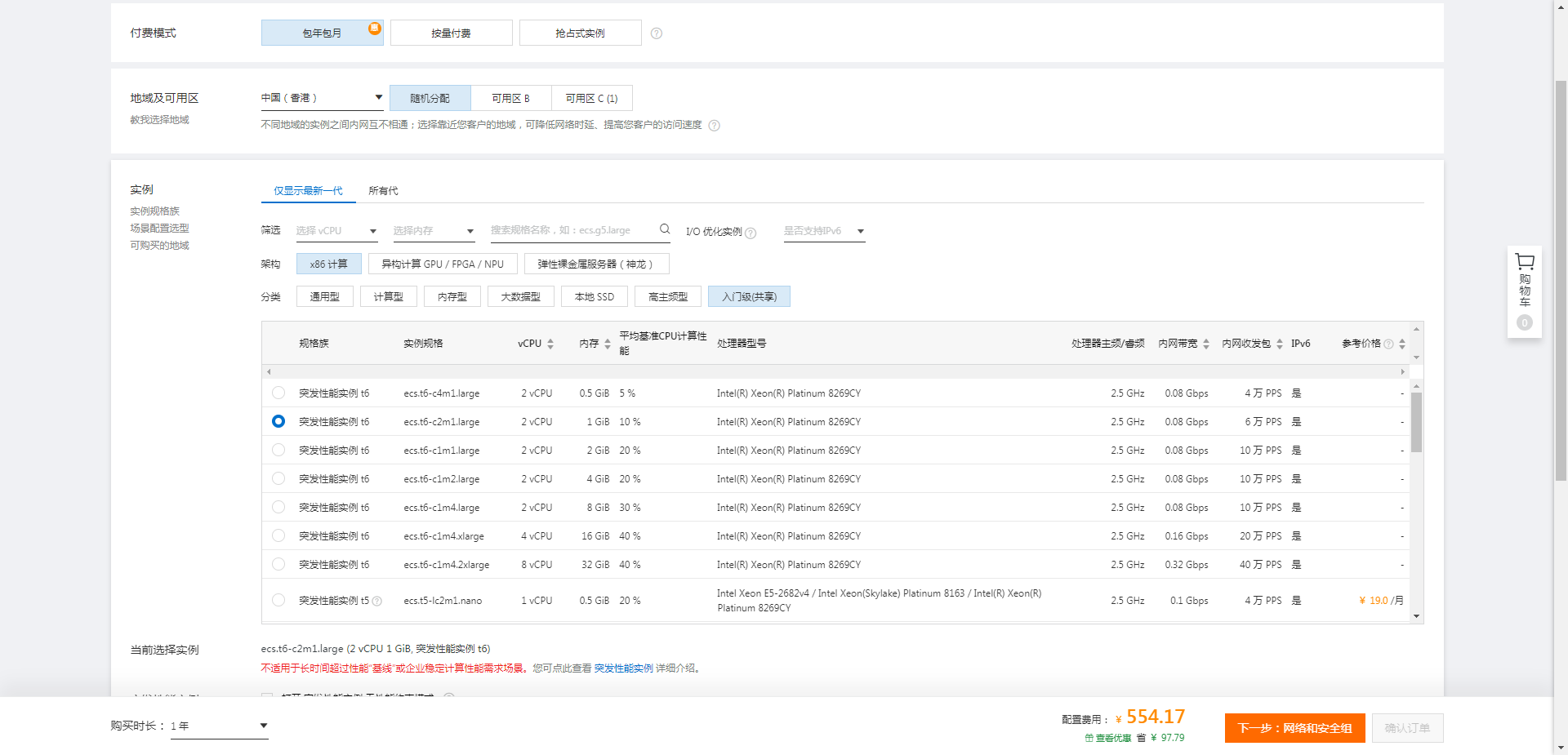Select x86 计算 architecture
1568x755 pixels.
click(x=328, y=264)
